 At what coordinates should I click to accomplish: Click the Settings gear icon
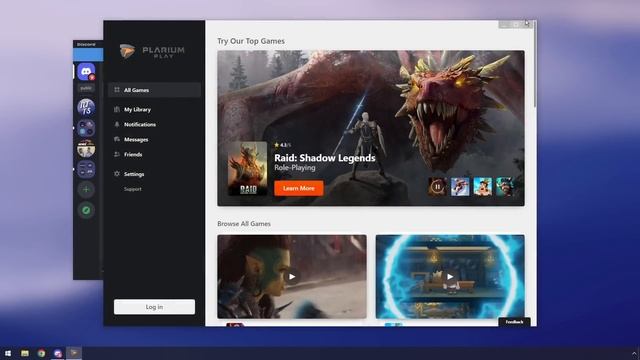pos(117,174)
